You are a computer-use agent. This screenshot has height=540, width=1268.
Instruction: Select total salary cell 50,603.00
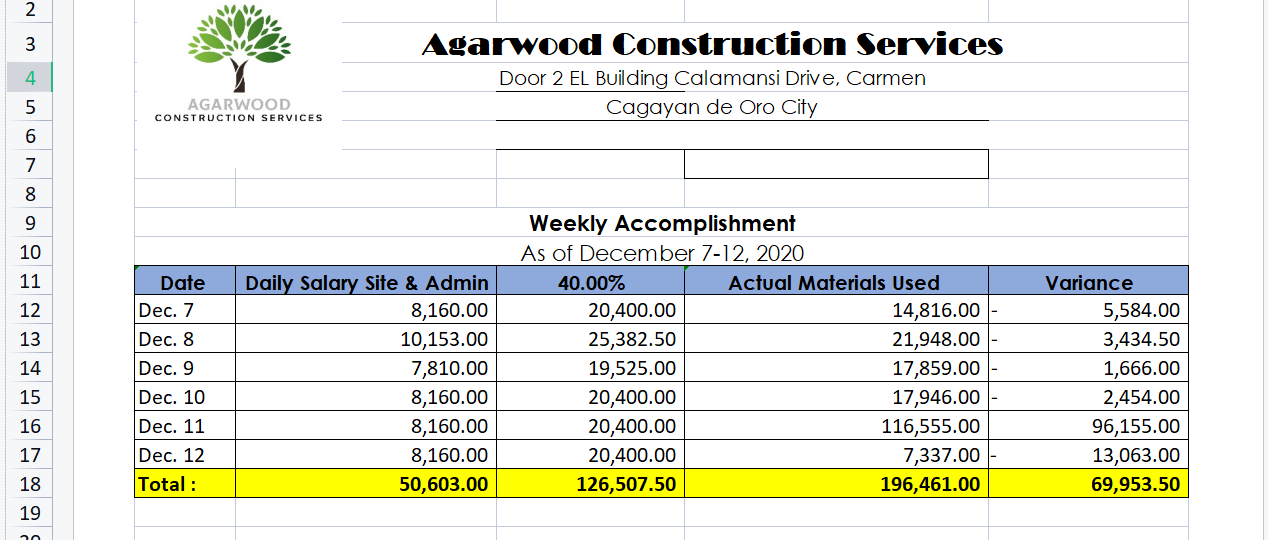(366, 484)
